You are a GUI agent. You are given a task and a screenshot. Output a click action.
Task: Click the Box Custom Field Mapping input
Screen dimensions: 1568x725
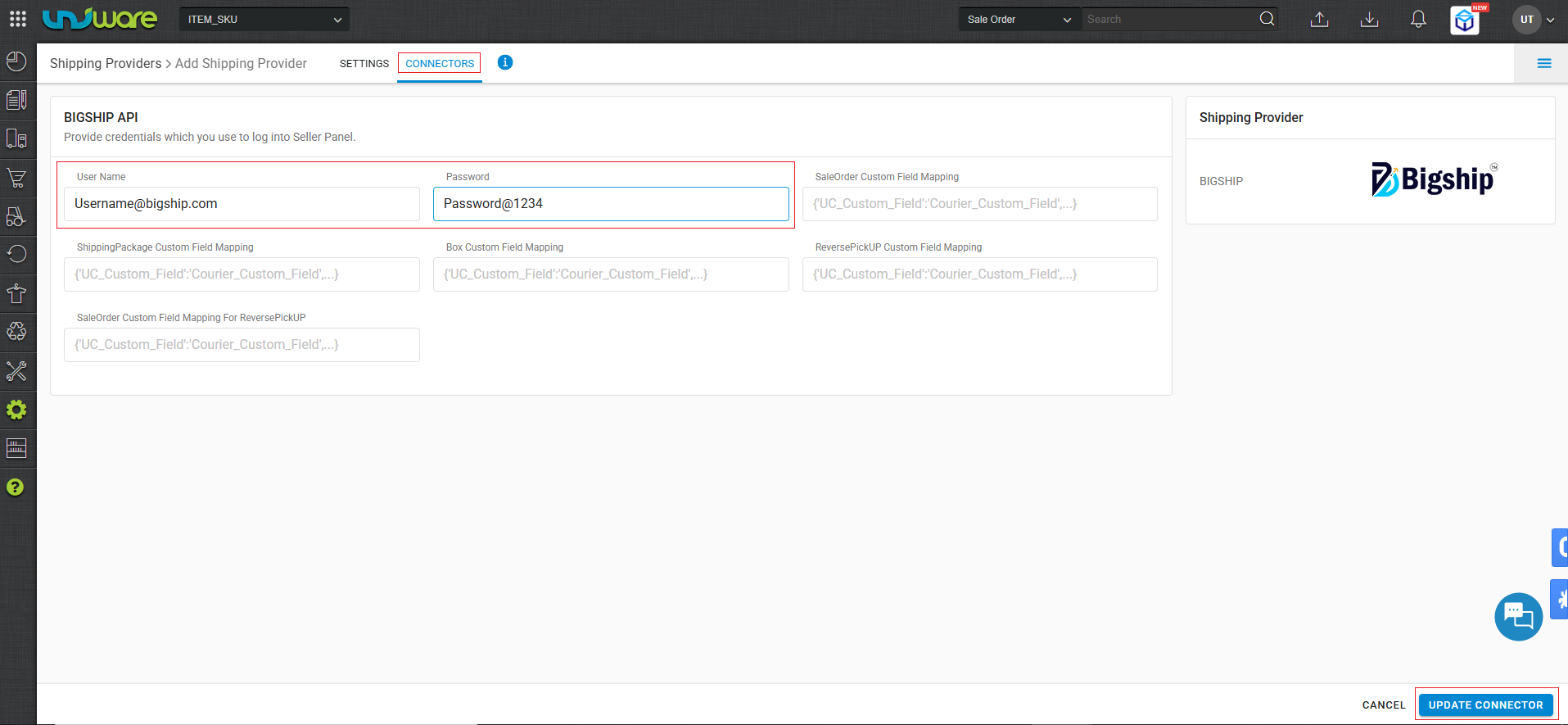(x=611, y=274)
